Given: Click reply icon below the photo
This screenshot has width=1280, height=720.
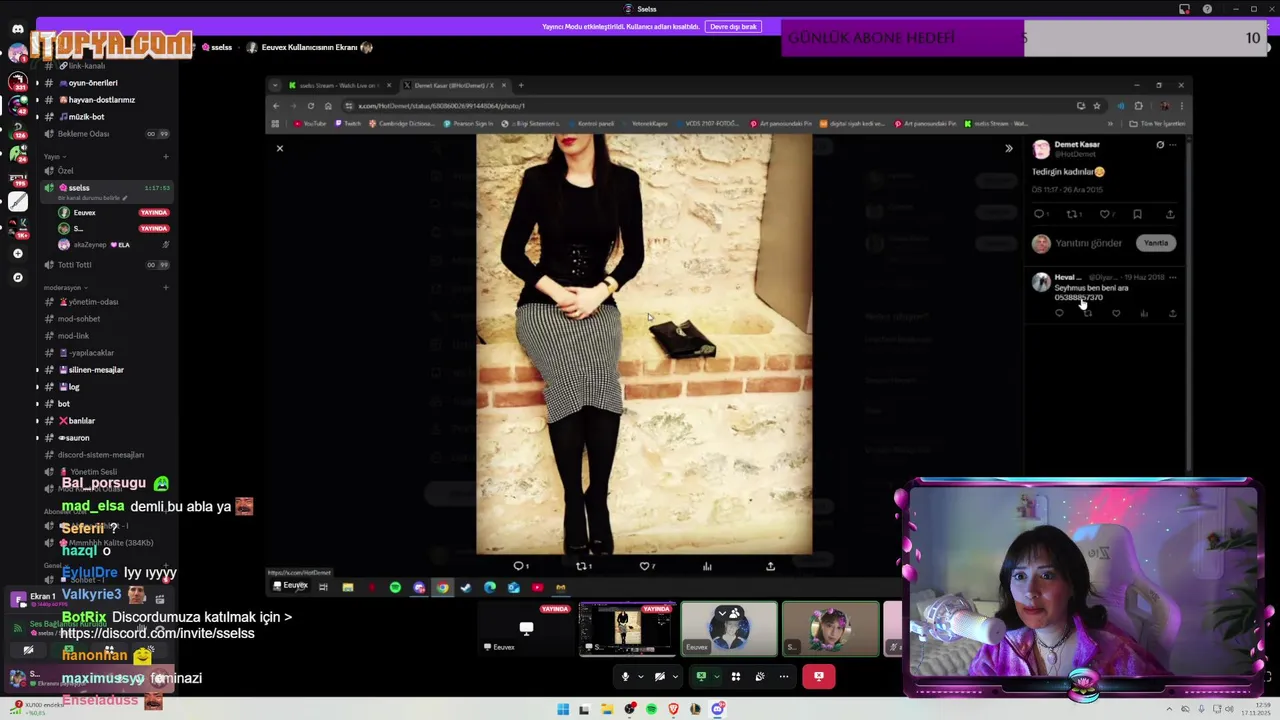Looking at the screenshot, I should [x=520, y=566].
